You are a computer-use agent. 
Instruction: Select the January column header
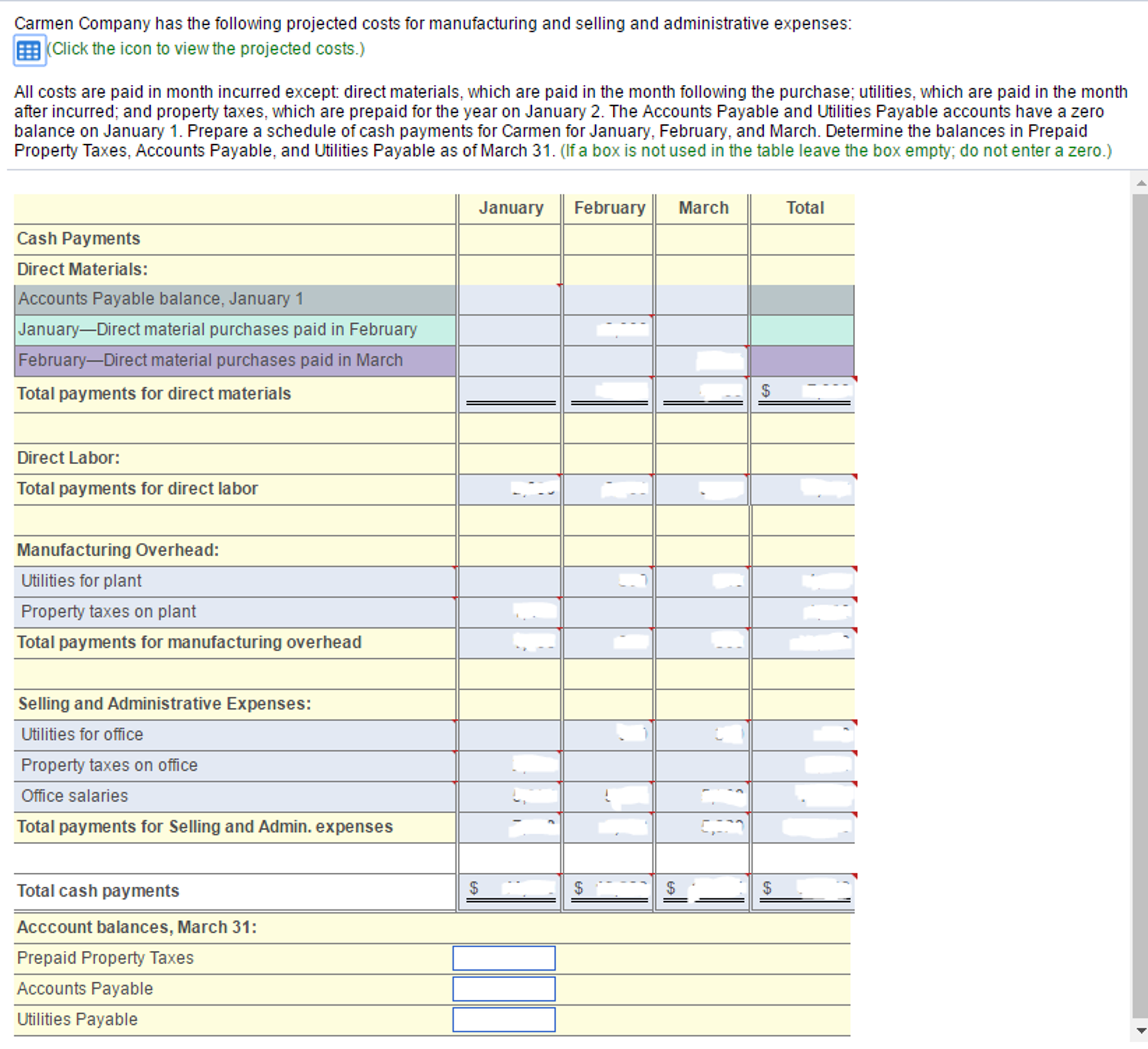click(x=511, y=208)
